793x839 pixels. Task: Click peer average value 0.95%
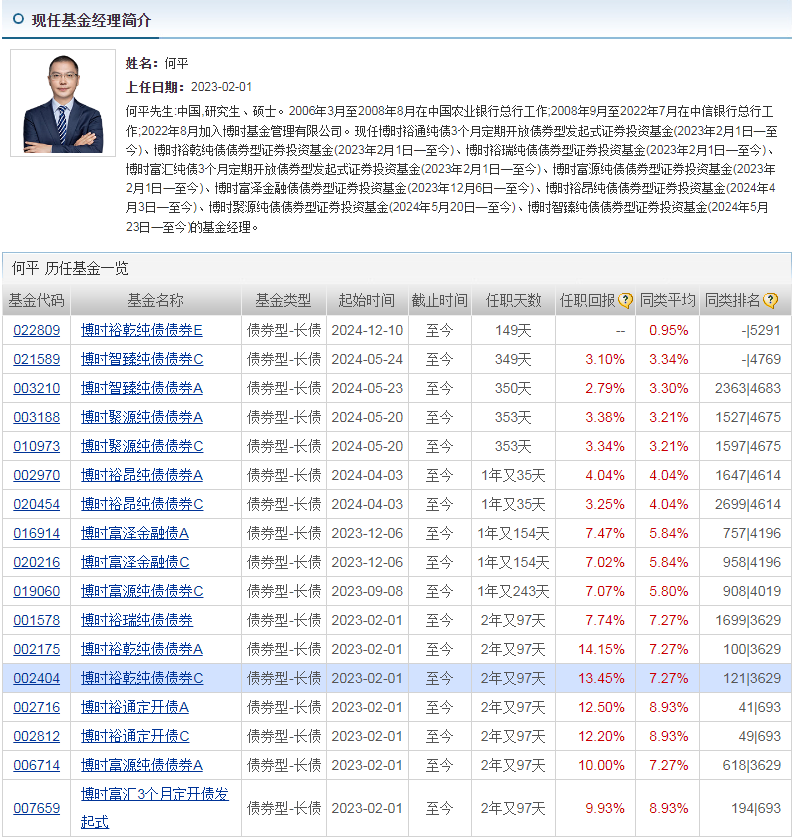point(668,330)
